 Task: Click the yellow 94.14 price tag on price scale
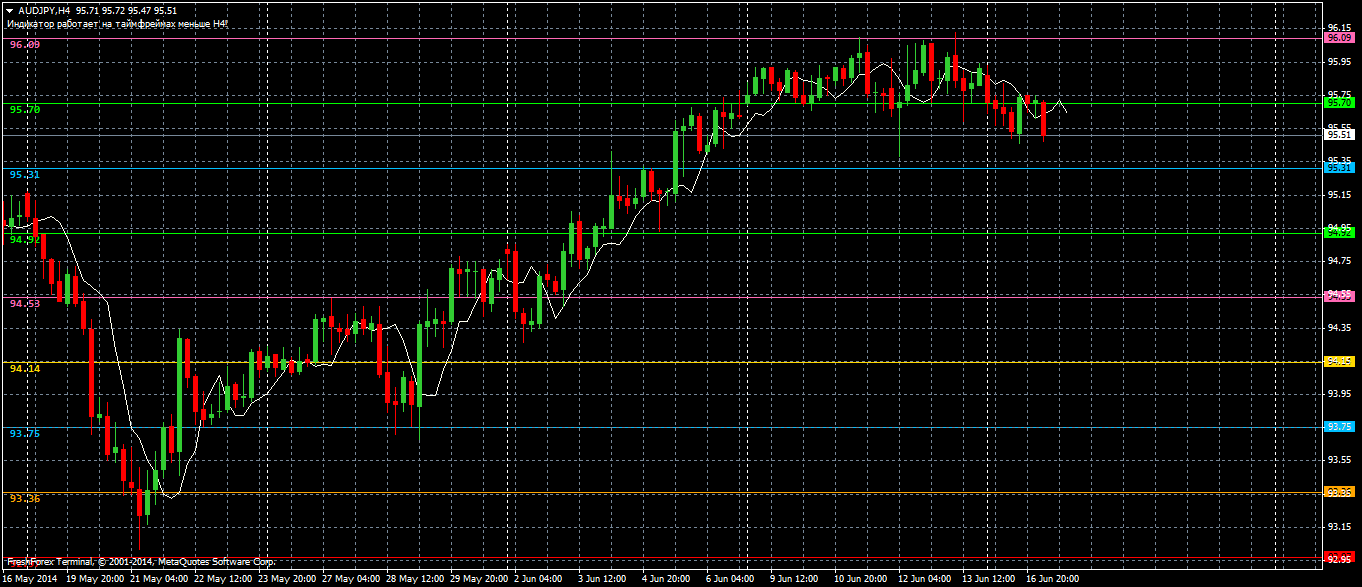point(1339,361)
